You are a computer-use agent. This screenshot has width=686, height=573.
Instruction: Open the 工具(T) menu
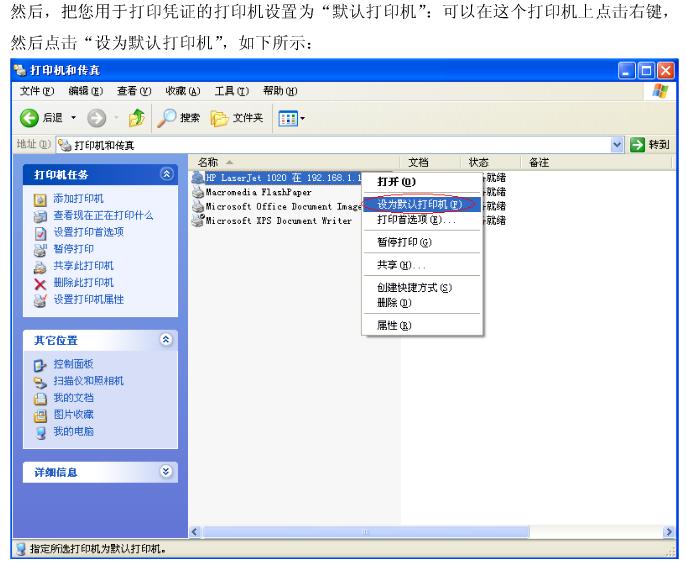click(x=231, y=91)
